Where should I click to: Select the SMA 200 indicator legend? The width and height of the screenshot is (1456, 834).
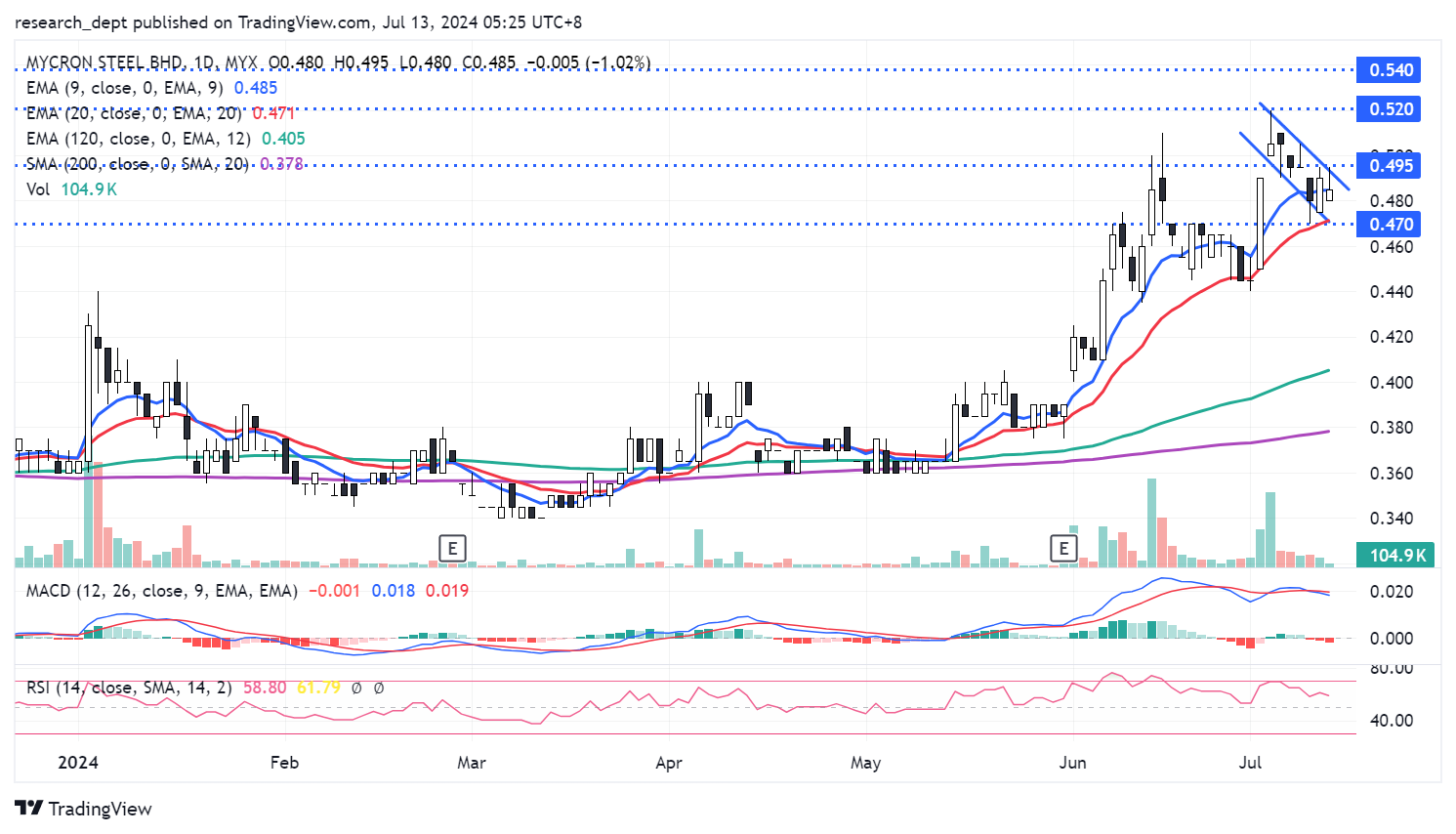pos(138,164)
